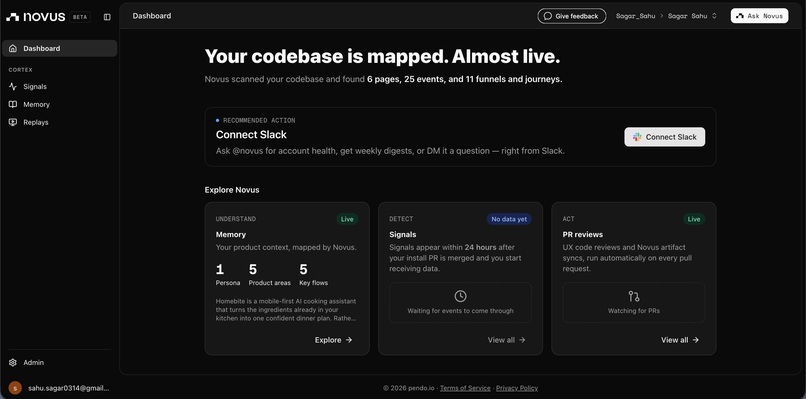806x399 pixels.
Task: Click the speech bubble feedback icon
Action: (x=548, y=16)
